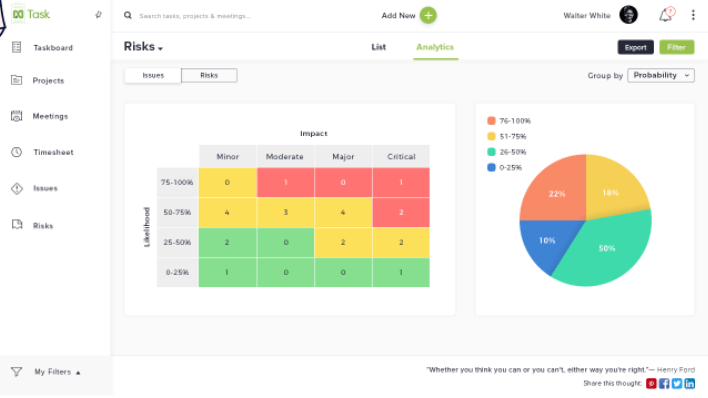This screenshot has height=398, width=708.
Task: Share quote on Pinterest
Action: click(651, 384)
